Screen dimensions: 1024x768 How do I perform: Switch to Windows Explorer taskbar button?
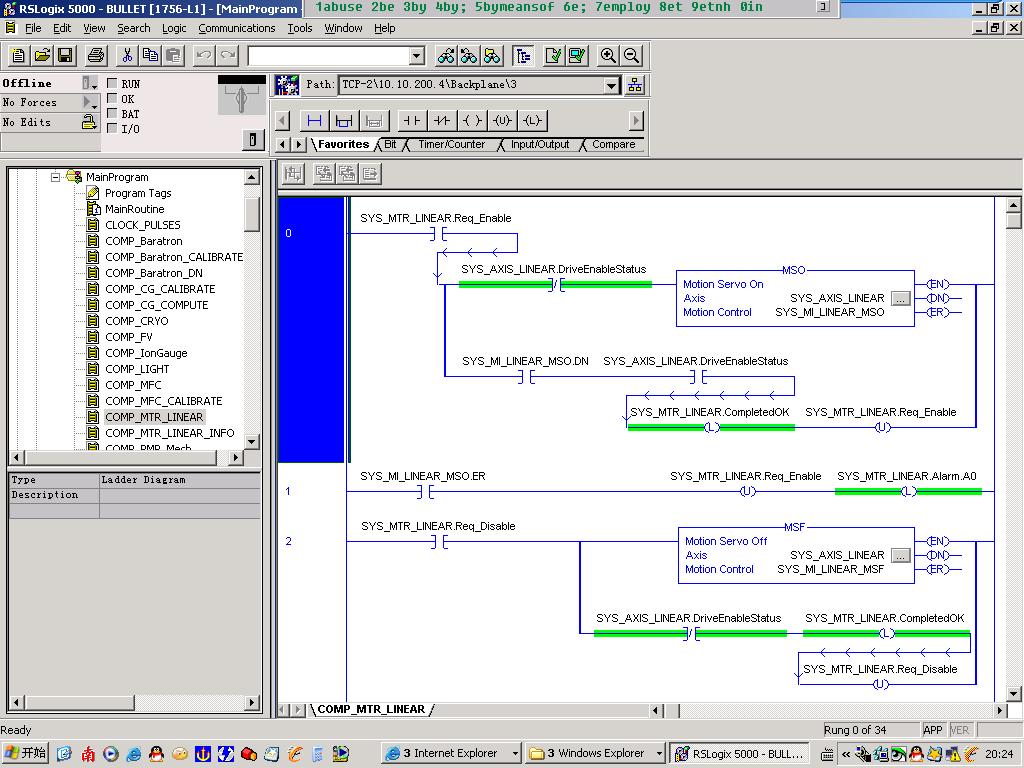click(594, 753)
